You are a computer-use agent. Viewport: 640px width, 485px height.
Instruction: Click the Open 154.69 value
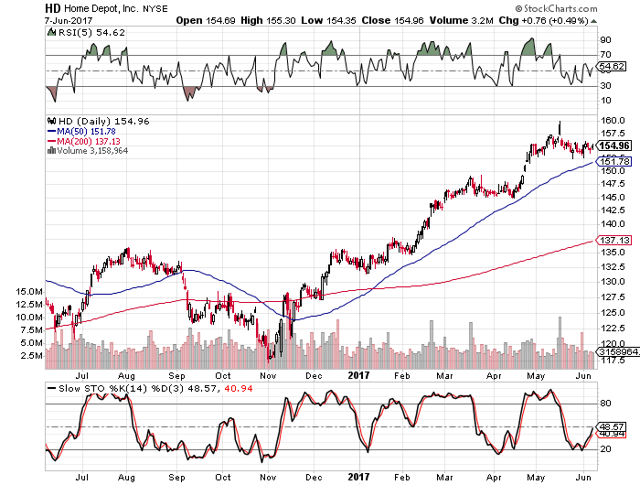[x=205, y=20]
